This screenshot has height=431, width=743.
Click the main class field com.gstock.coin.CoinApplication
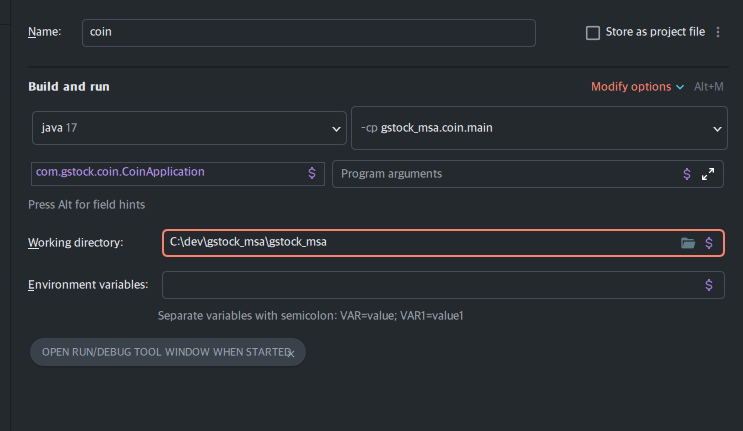[x=178, y=173]
